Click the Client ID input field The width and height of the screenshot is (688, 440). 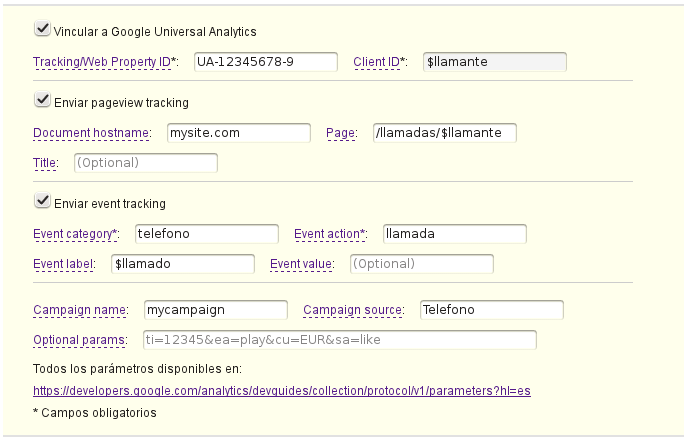click(494, 62)
